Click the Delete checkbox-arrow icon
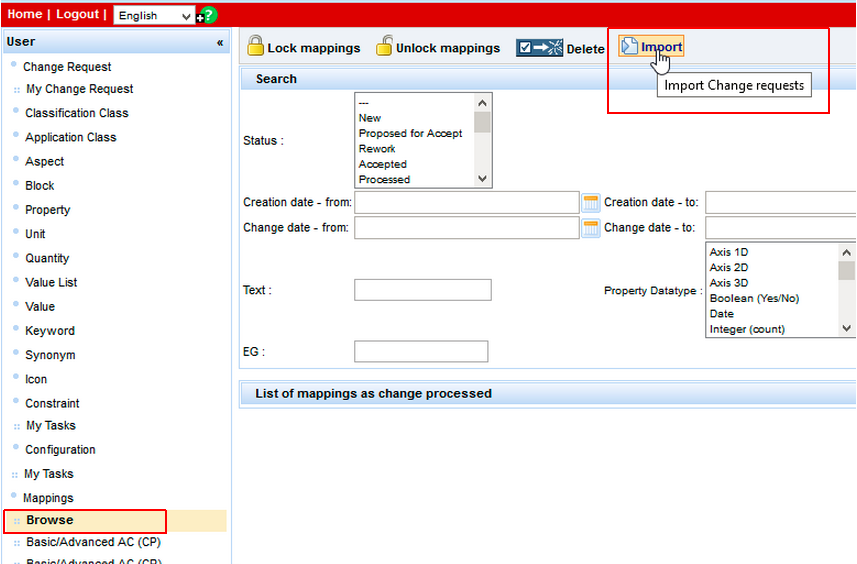The height and width of the screenshot is (564, 857). (539, 48)
